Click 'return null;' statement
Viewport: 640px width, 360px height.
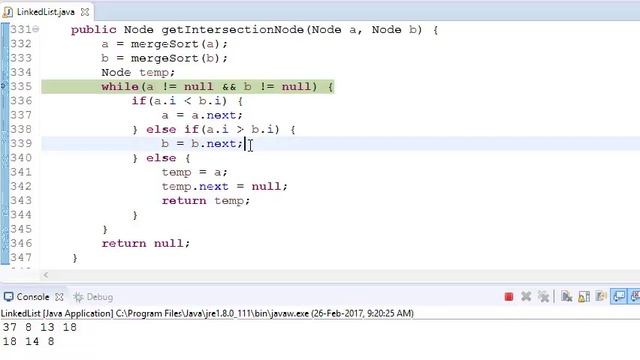146,244
